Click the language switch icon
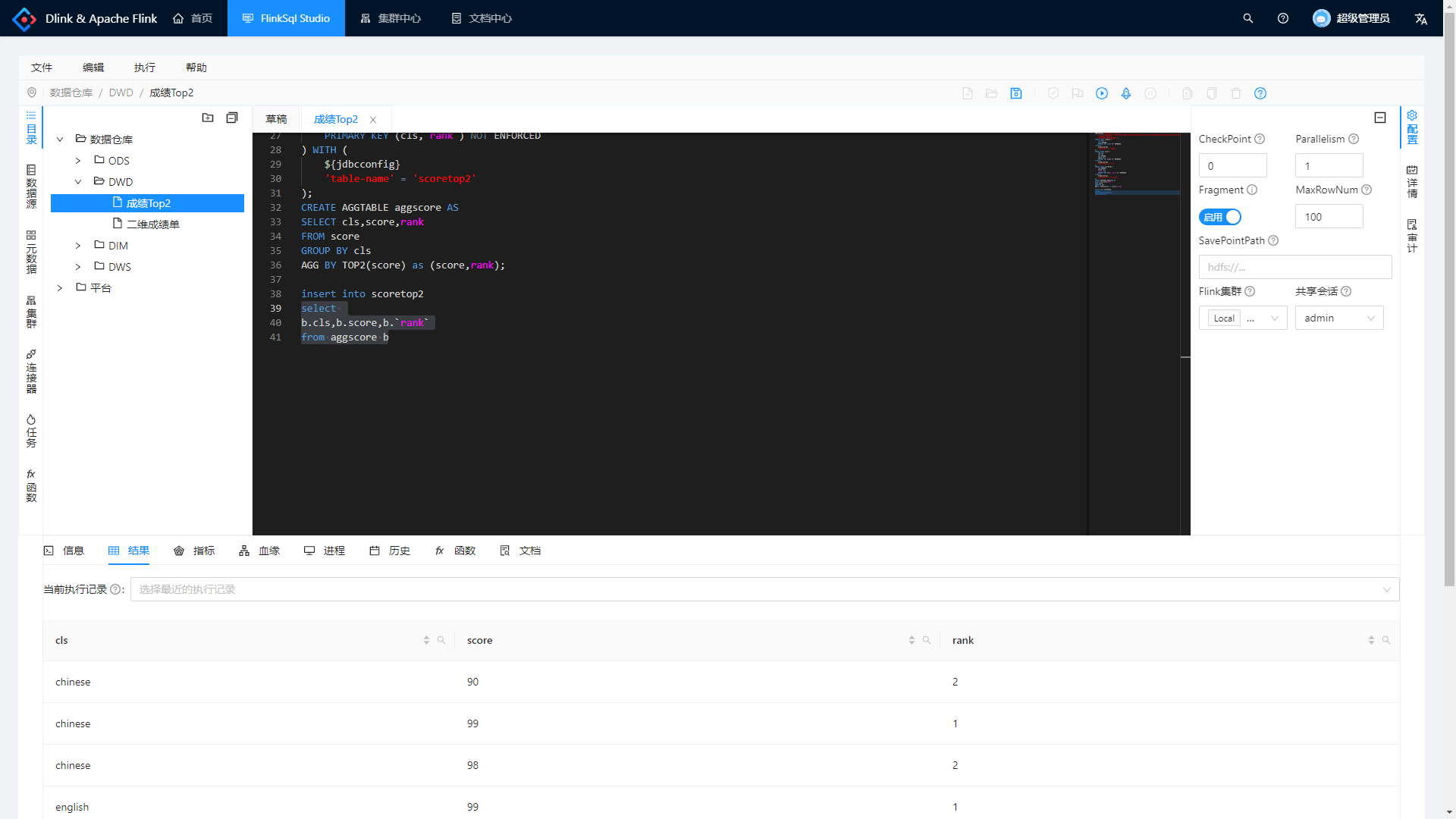 1421,18
